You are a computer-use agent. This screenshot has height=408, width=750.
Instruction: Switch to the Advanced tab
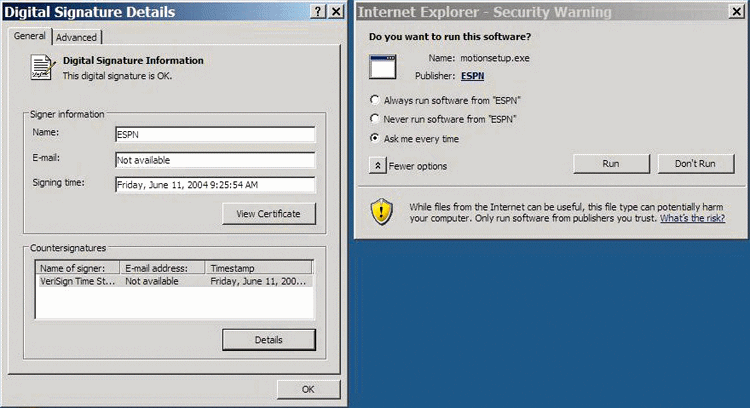click(76, 37)
